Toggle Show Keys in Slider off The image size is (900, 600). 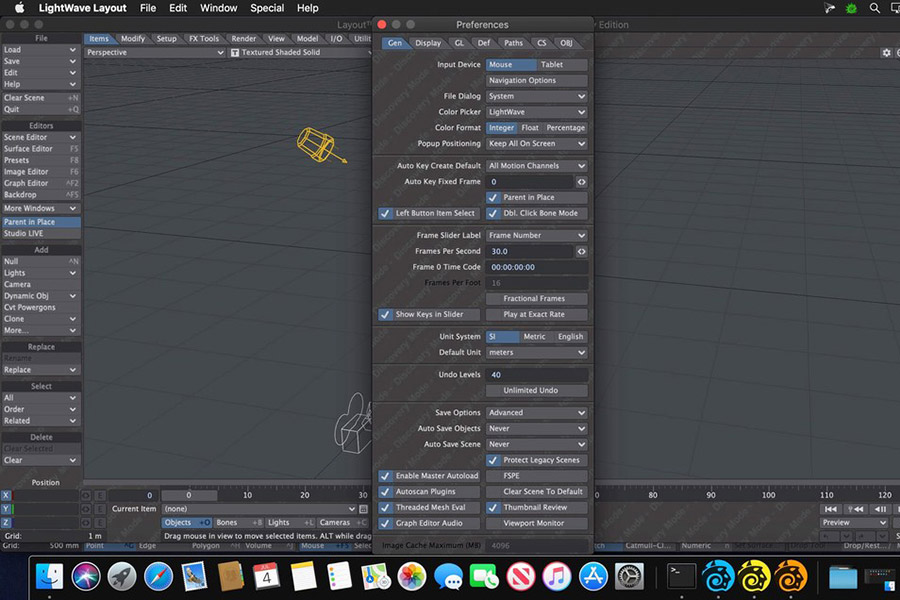click(x=385, y=314)
